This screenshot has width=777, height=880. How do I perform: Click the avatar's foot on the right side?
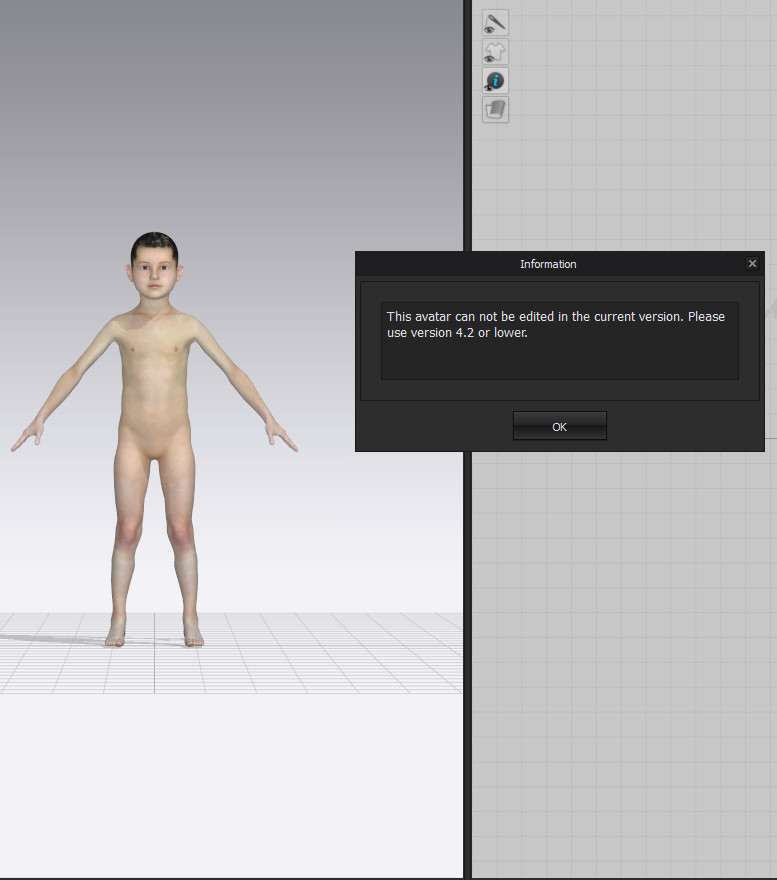pyautogui.click(x=192, y=634)
